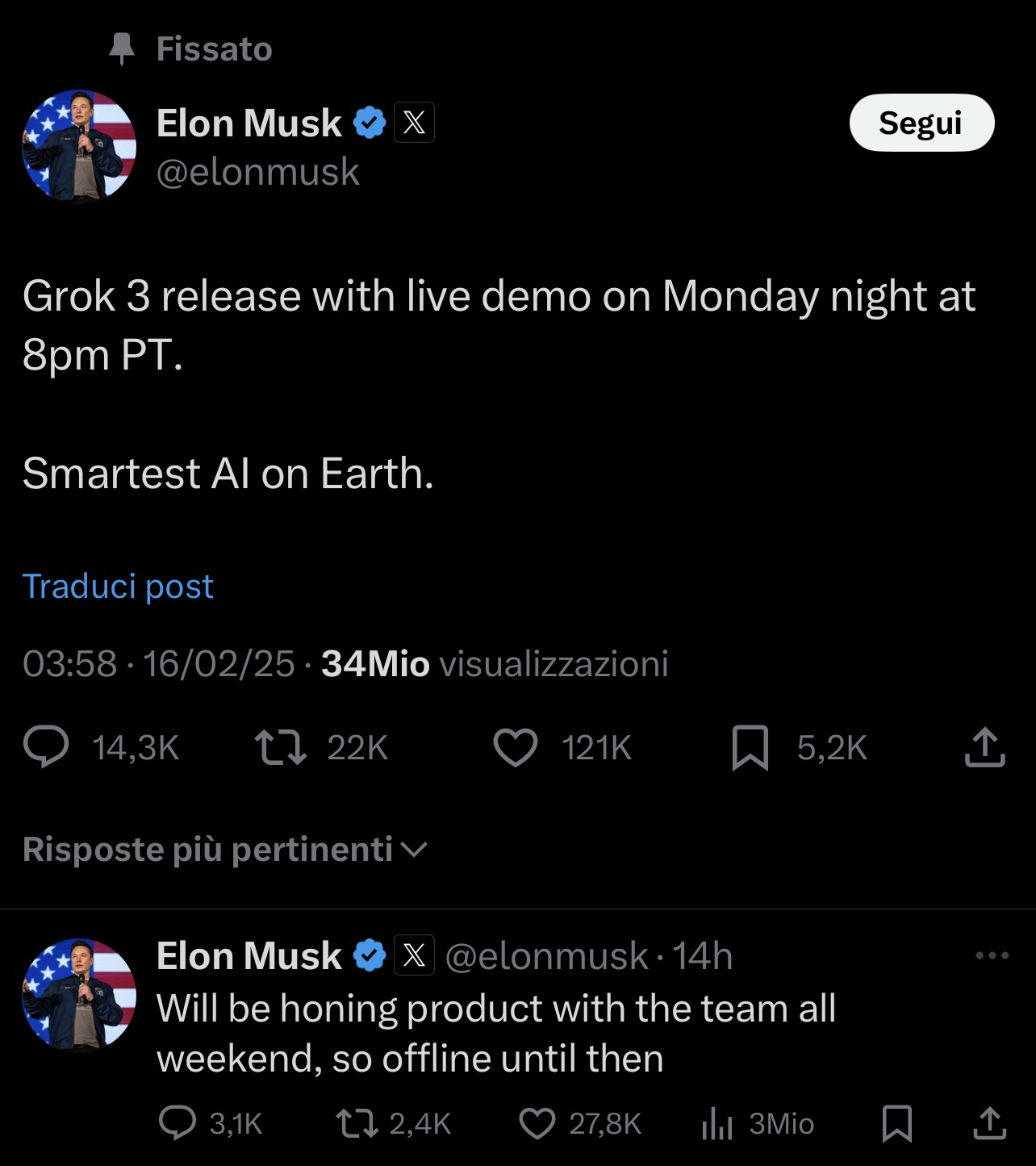Click the 'Traduci post' link
Viewport: 1036px width, 1166px height.
[x=118, y=586]
